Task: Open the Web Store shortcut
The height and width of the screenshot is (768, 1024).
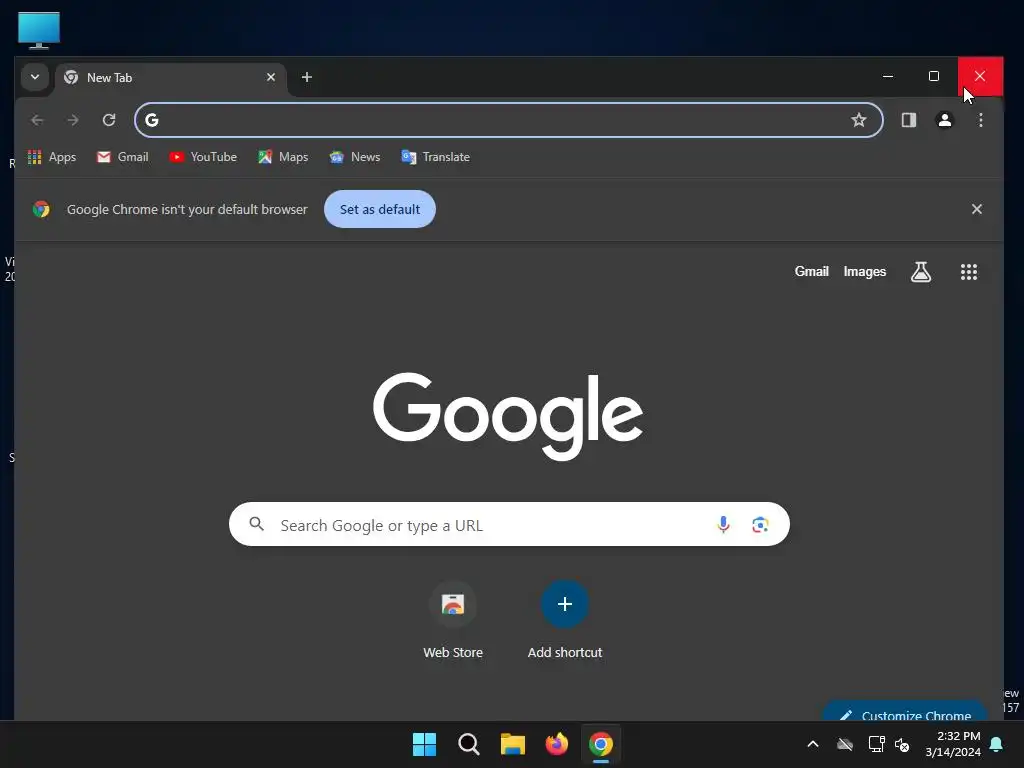Action: (453, 620)
